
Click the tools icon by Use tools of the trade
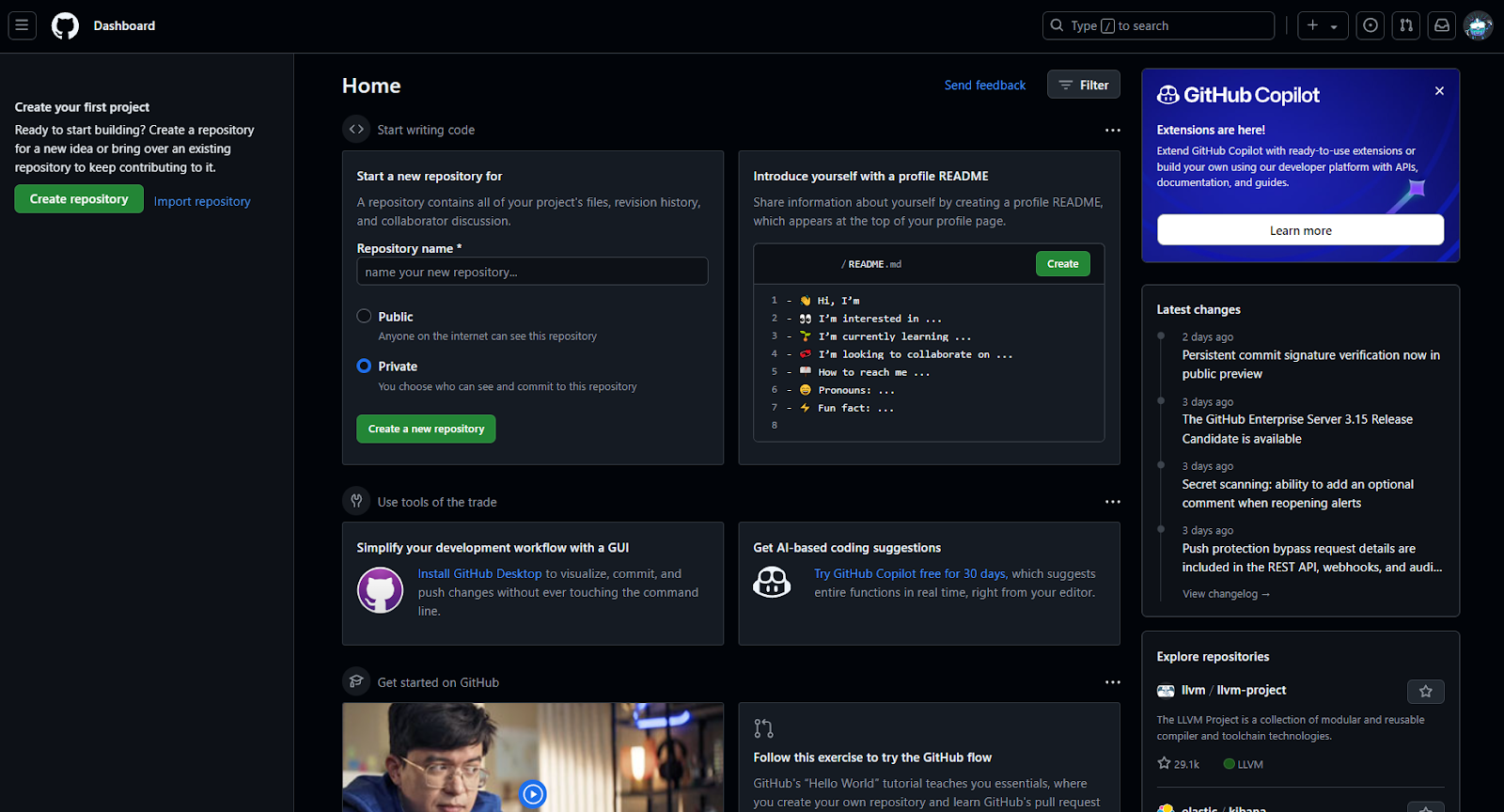356,501
